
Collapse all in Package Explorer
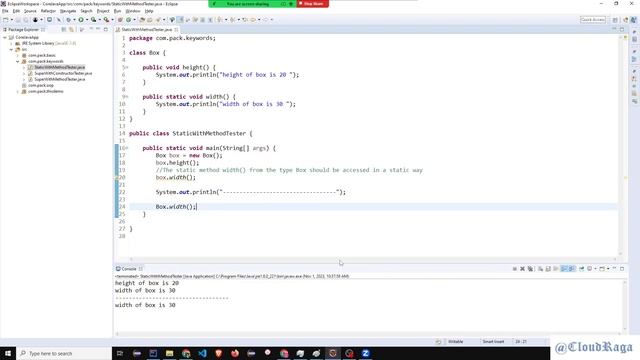[x=63, y=29]
